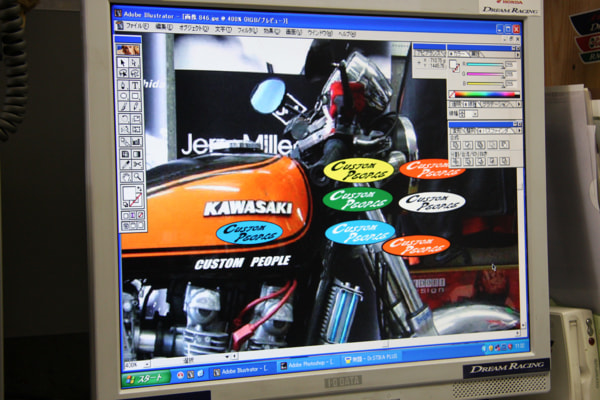This screenshot has height=400, width=600.
Task: Select the Zoom magnifier tool
Action: coord(138,176)
